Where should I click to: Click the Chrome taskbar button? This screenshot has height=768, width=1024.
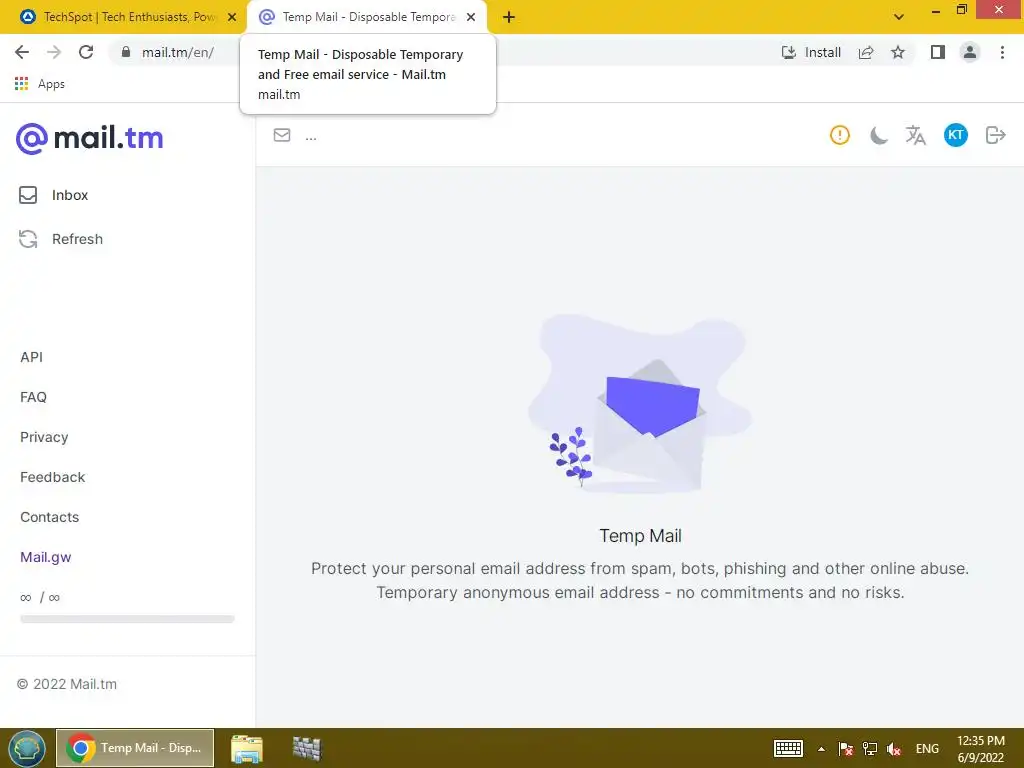(135, 748)
